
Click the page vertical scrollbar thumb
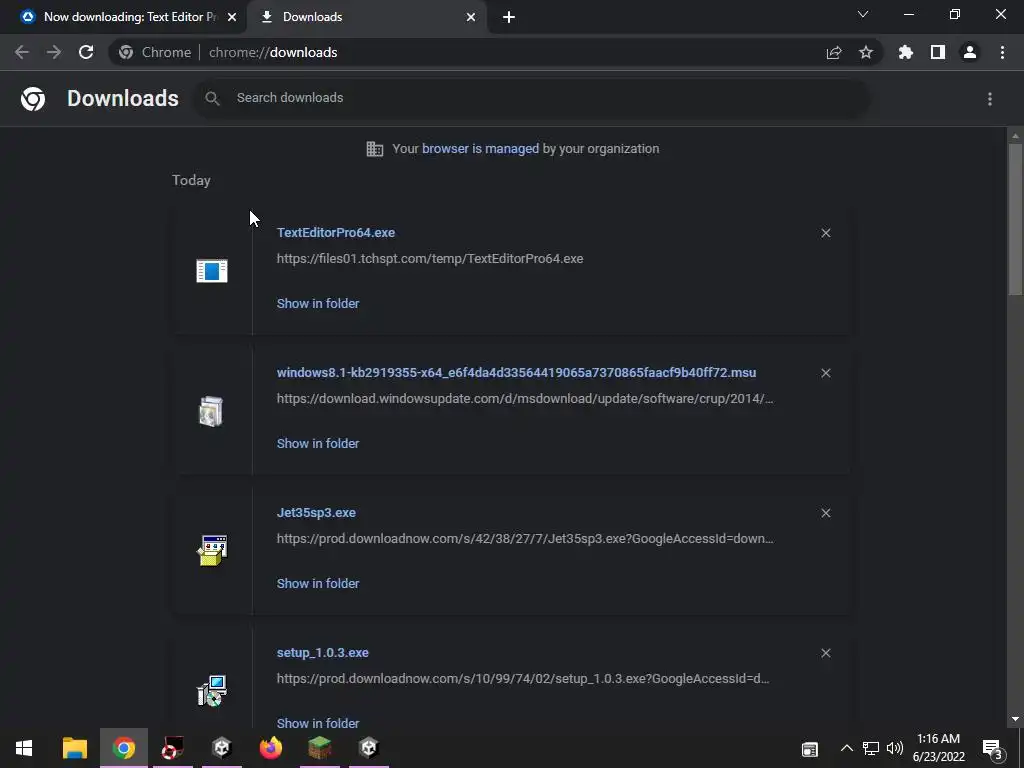click(x=1015, y=219)
